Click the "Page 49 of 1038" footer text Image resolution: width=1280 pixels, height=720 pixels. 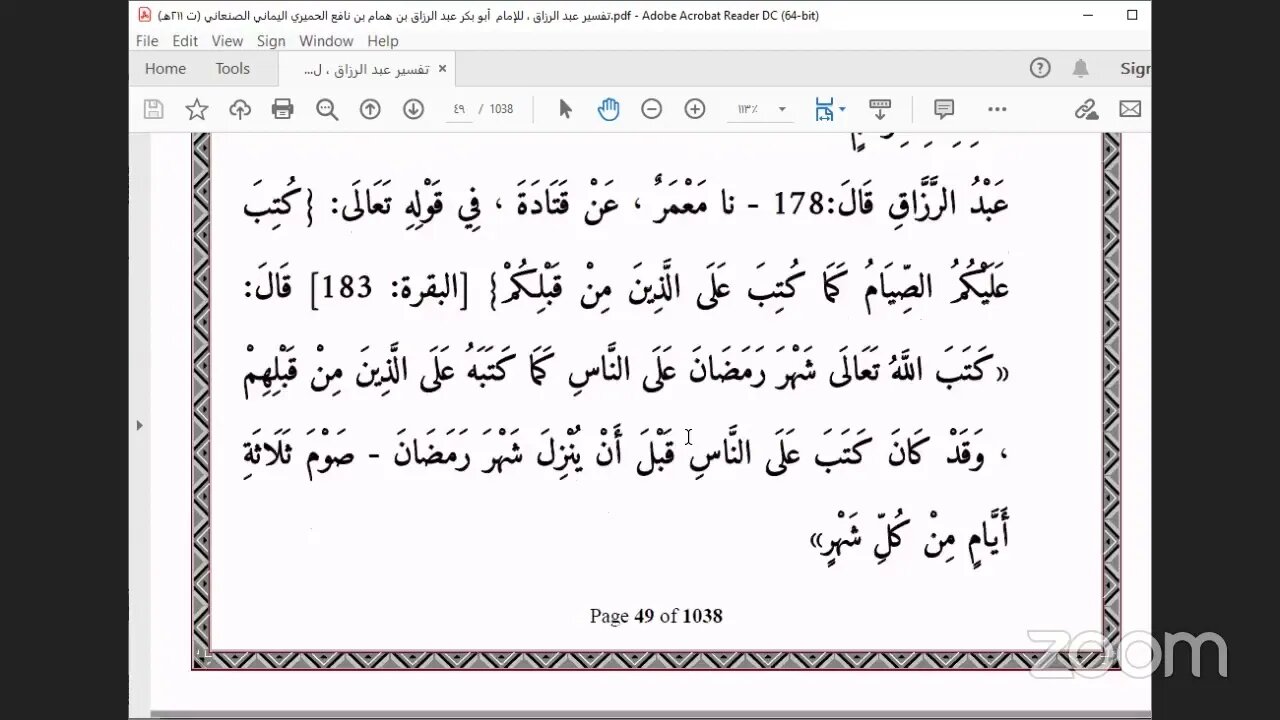pyautogui.click(x=656, y=616)
